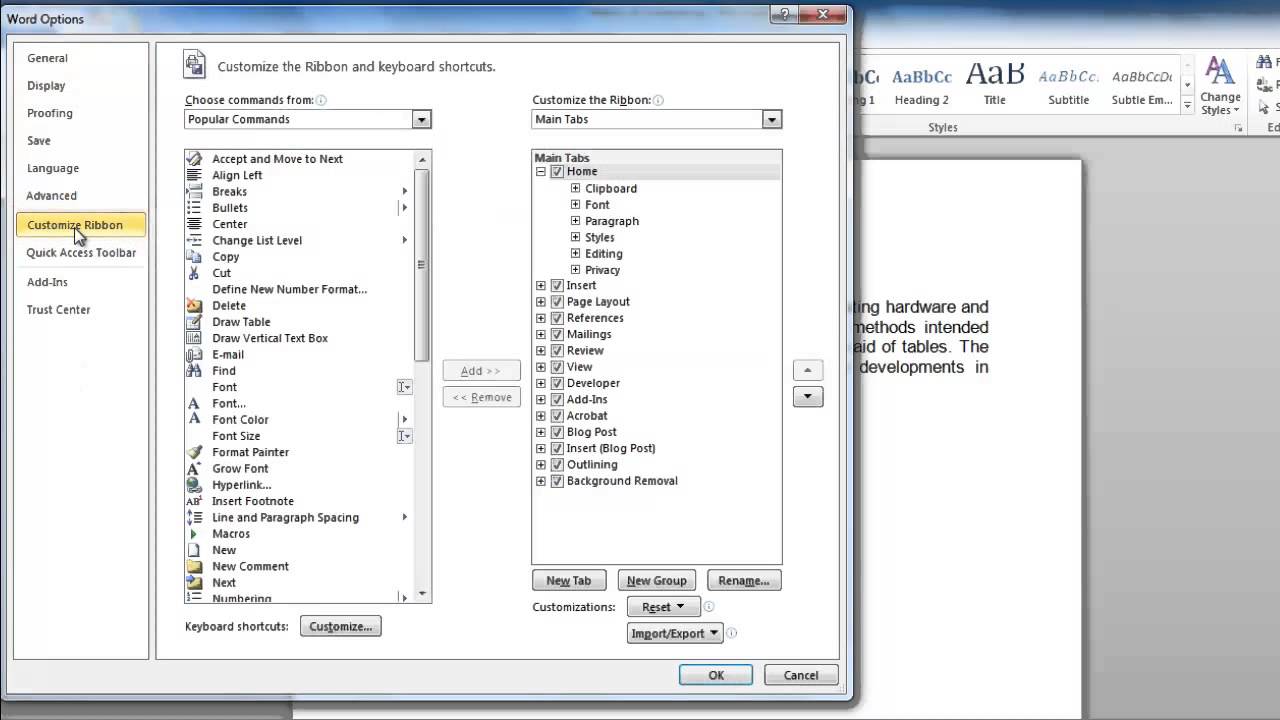Select the Copy command icon
Screen dimensions: 1280x720
[194, 257]
